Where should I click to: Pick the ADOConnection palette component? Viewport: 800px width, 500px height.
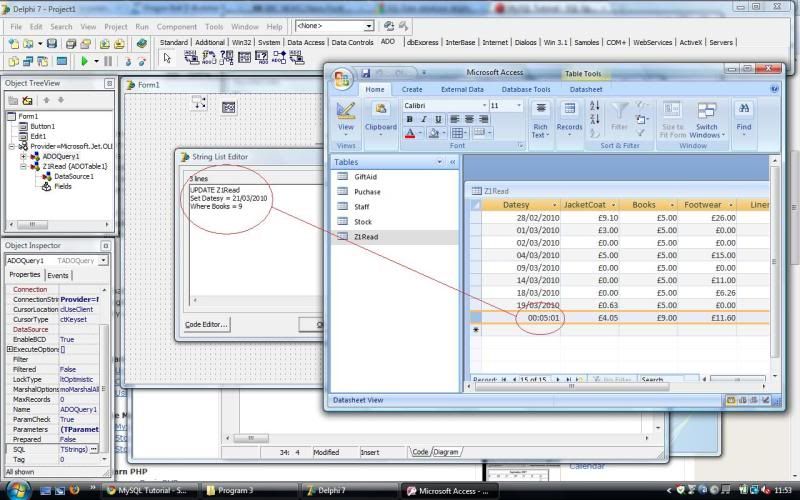[191, 58]
